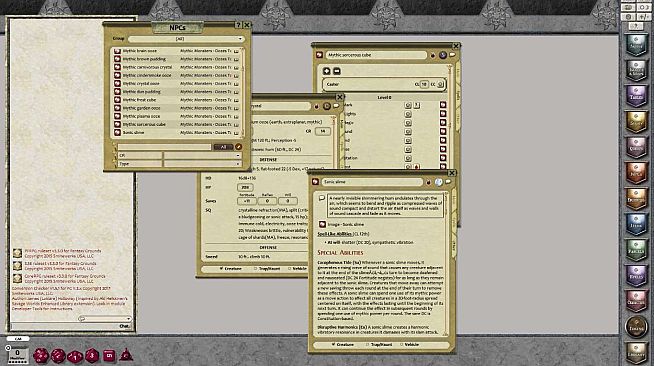Click the HP field in crystal ooze window
This screenshot has width=654, height=366.
click(245, 188)
